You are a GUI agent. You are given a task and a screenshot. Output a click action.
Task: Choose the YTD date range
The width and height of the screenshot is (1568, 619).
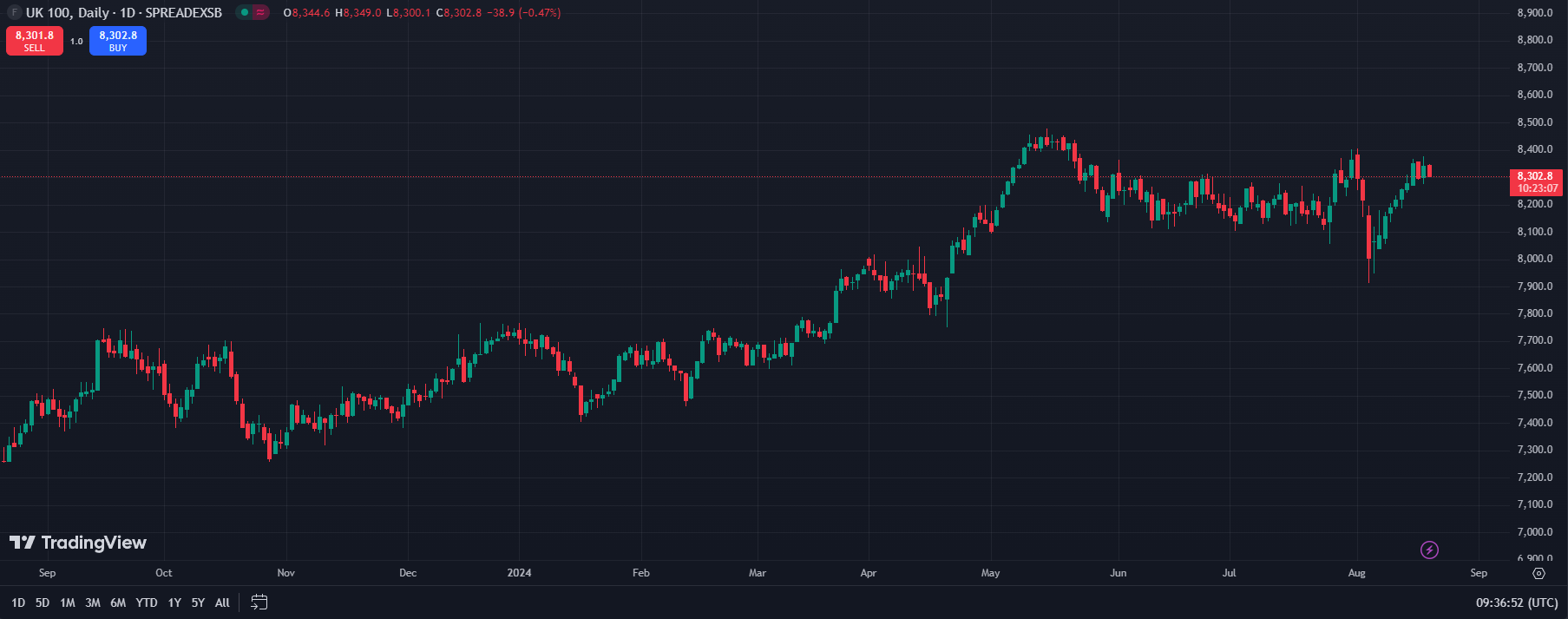pyautogui.click(x=147, y=603)
